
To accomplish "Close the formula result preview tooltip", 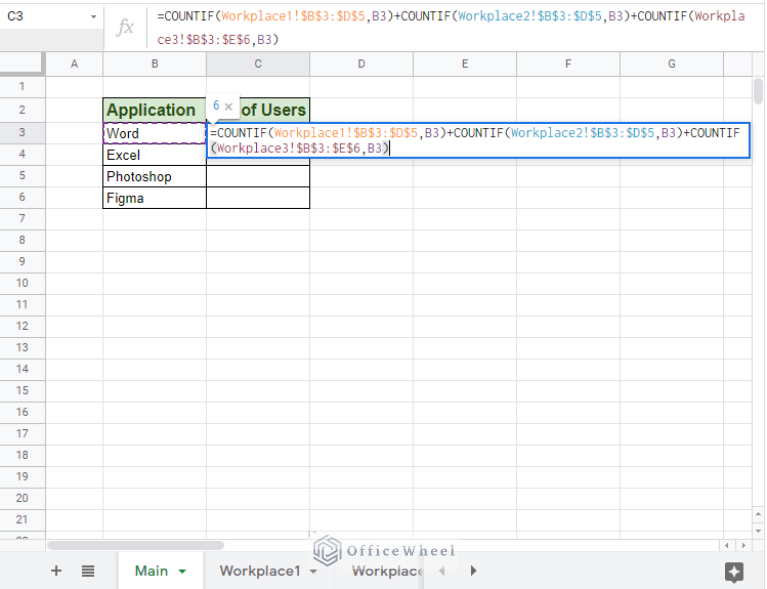I will pos(229,106).
